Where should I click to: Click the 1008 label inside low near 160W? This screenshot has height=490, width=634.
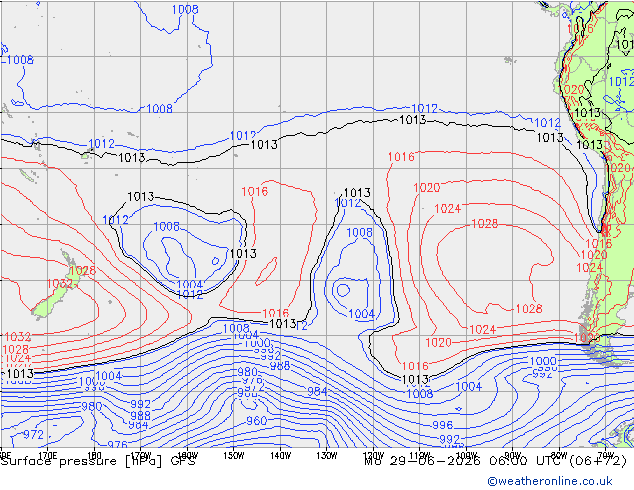tap(166, 226)
